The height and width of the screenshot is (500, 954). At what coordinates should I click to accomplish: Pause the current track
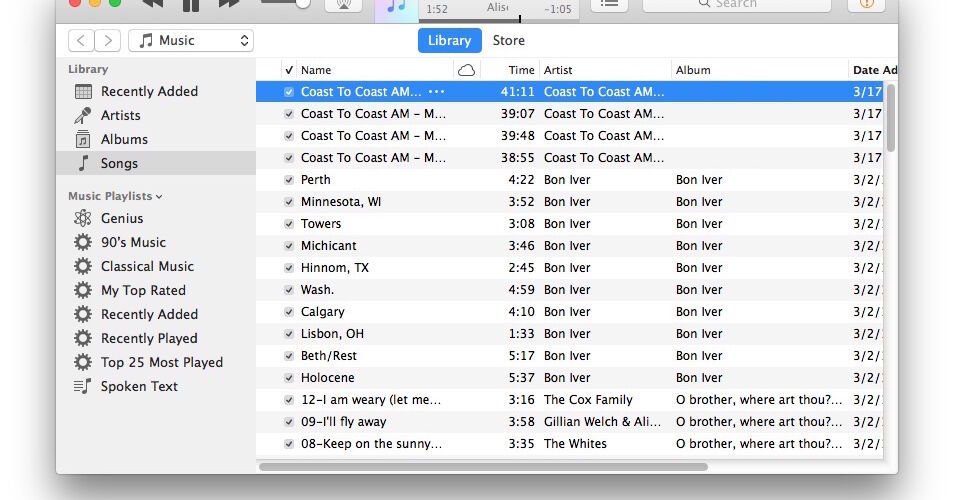(x=191, y=5)
